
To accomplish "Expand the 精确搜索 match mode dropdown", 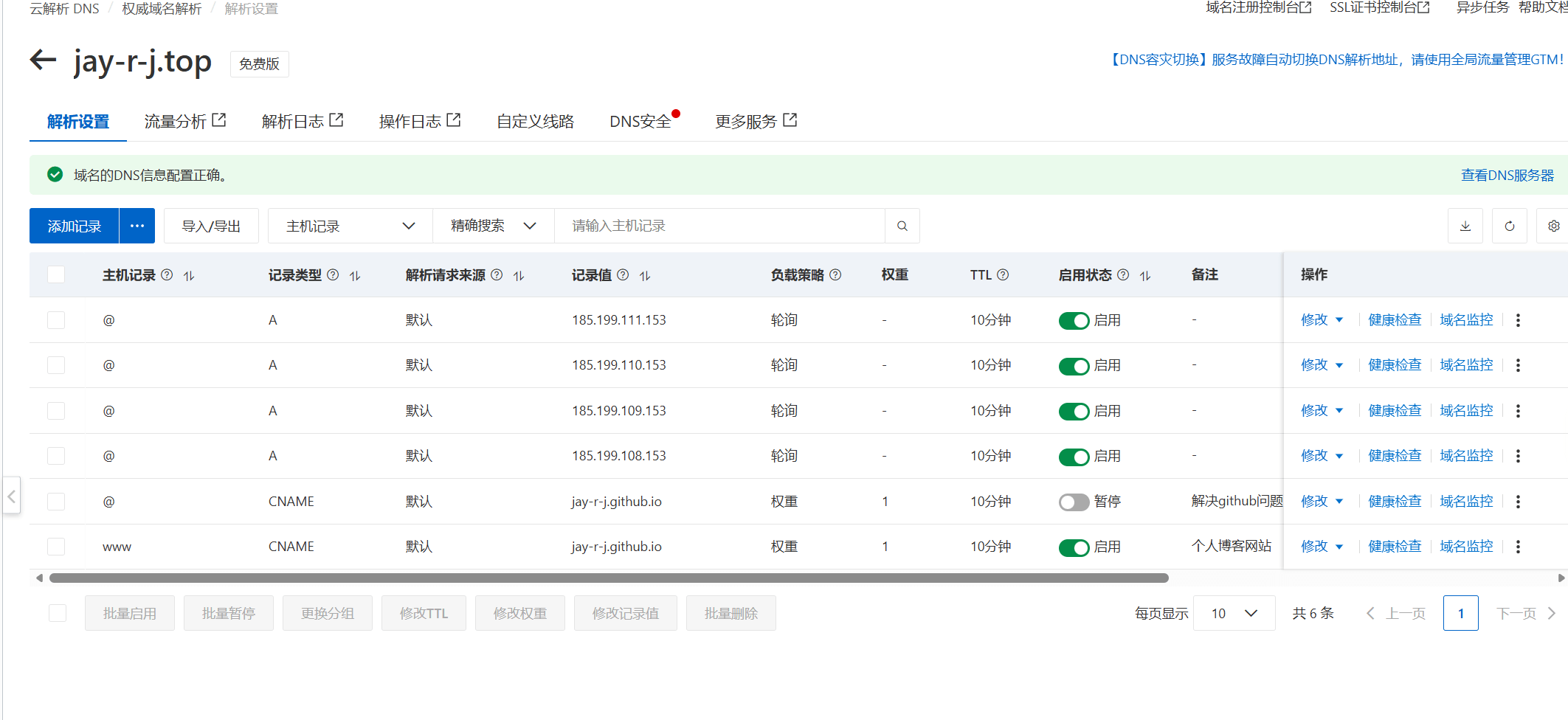I will click(x=493, y=226).
